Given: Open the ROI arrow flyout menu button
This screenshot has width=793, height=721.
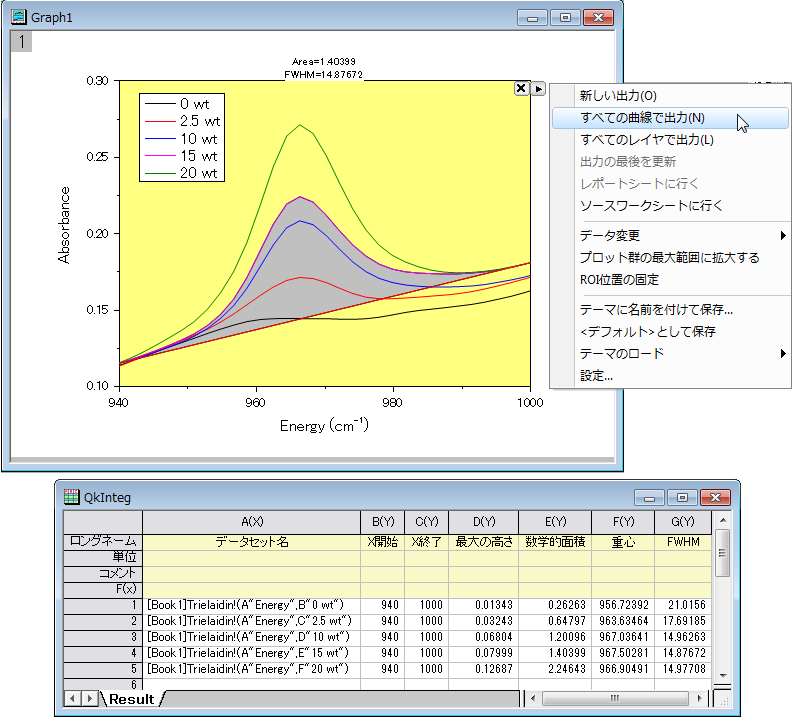Looking at the screenshot, I should 538,89.
